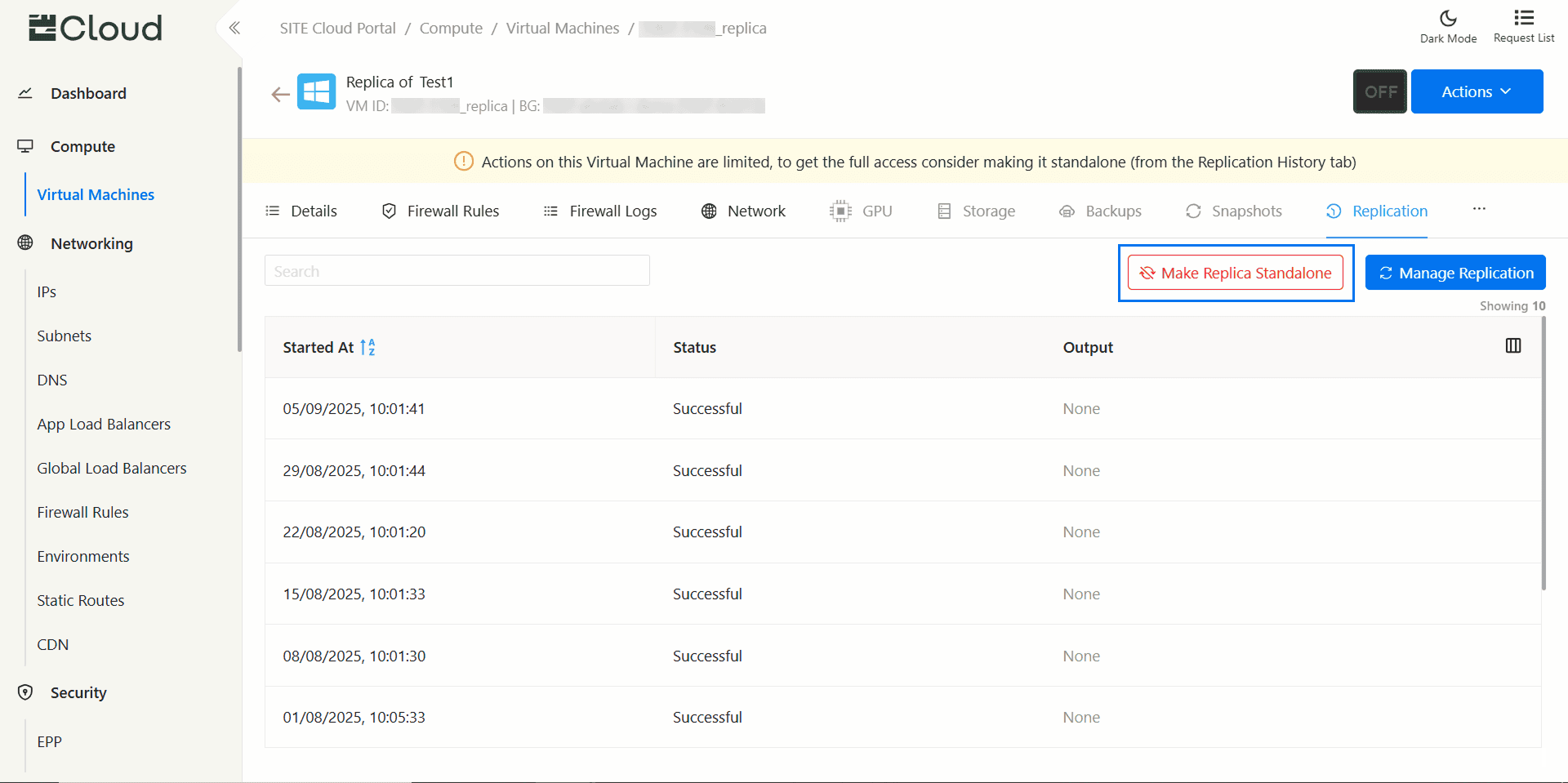The height and width of the screenshot is (783, 1568).
Task: Open Dashboard from the sidebar
Action: coord(88,94)
